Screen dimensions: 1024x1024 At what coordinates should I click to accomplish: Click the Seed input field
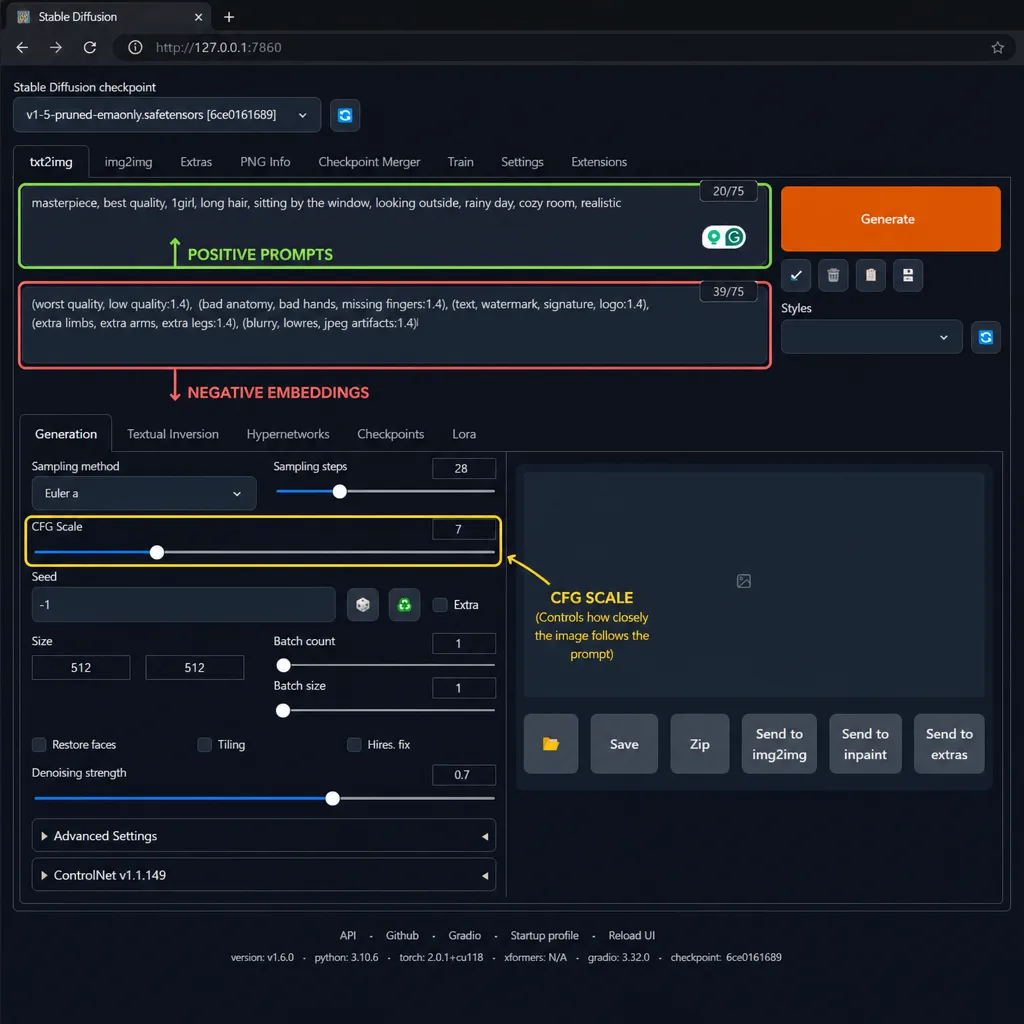pos(184,605)
